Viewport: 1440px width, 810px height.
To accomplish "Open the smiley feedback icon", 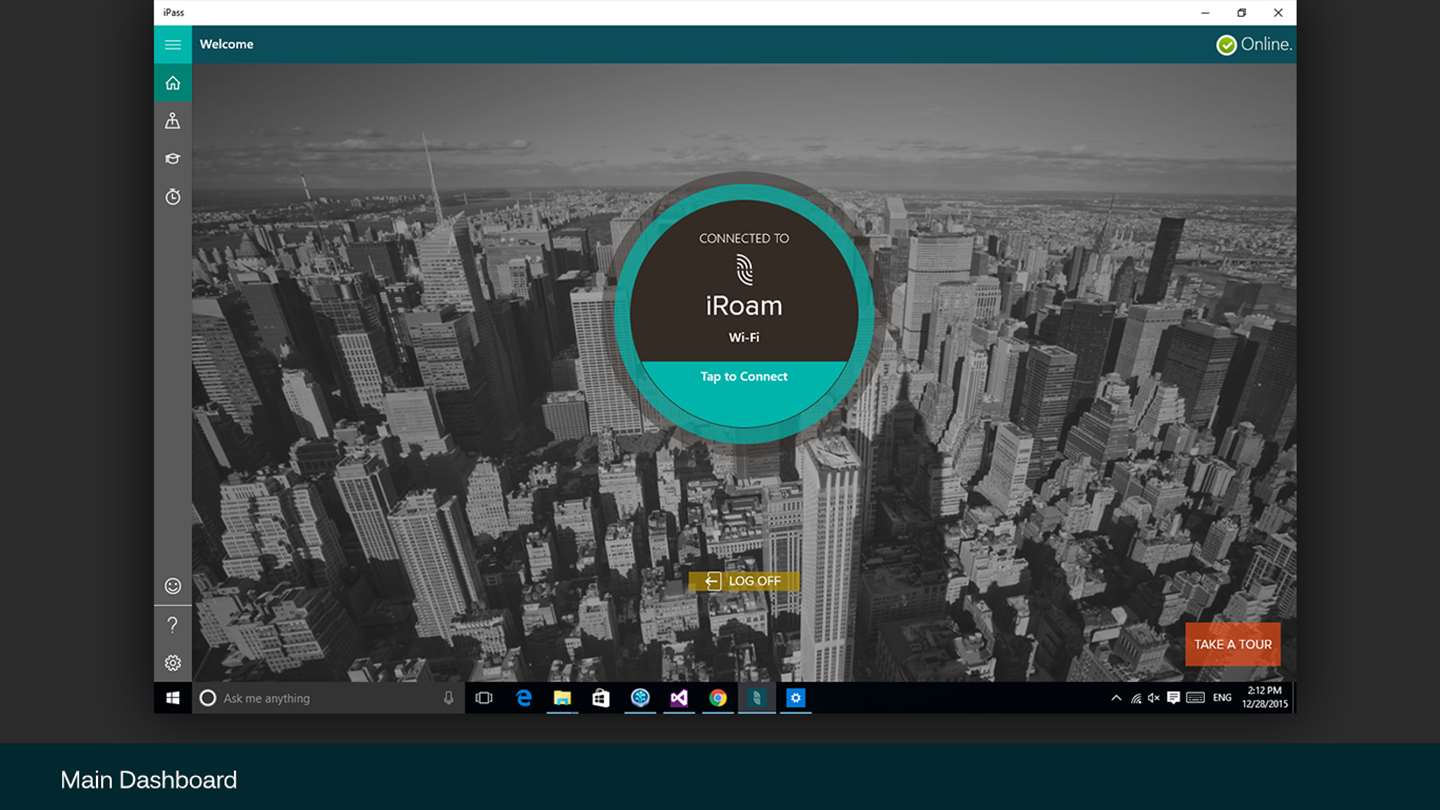I will pos(173,586).
